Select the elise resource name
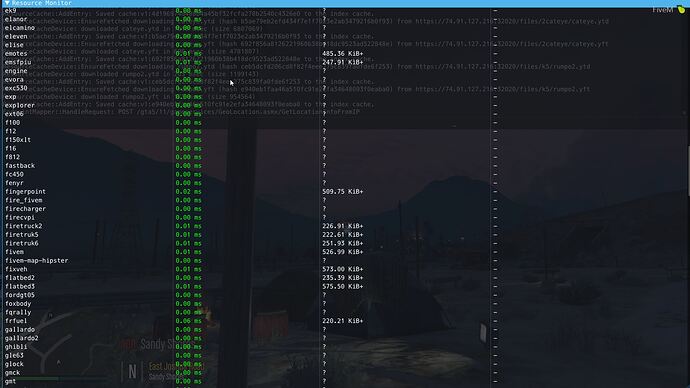Viewport: 690px width, 388px height. (x=14, y=45)
